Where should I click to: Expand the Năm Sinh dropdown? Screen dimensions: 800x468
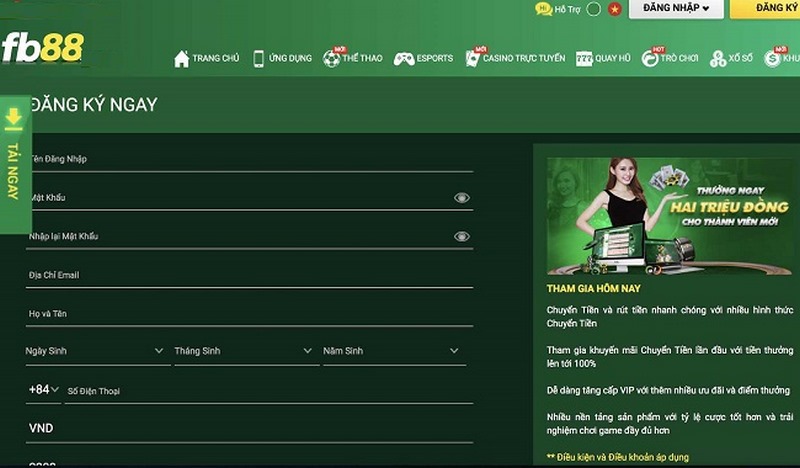tap(455, 351)
